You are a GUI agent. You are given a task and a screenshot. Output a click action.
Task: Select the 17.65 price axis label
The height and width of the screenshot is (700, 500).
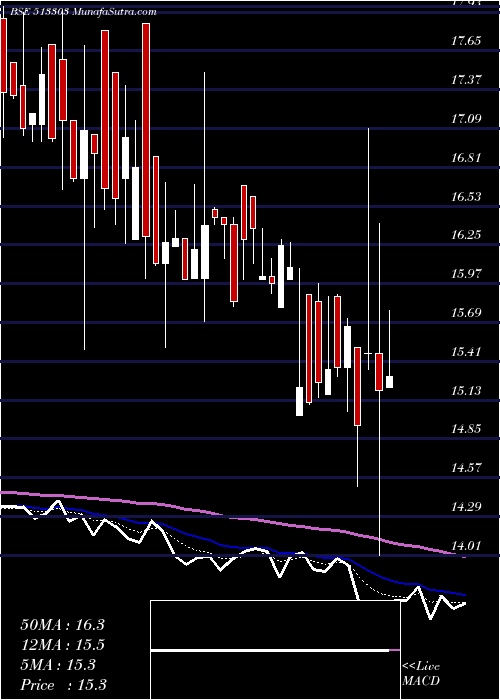(x=466, y=42)
